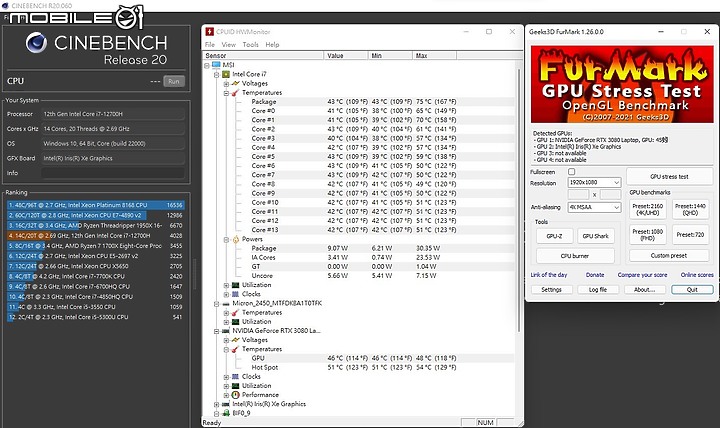Select the Intel Core i7 chip icon
The height and width of the screenshot is (428, 720).
click(226, 74)
